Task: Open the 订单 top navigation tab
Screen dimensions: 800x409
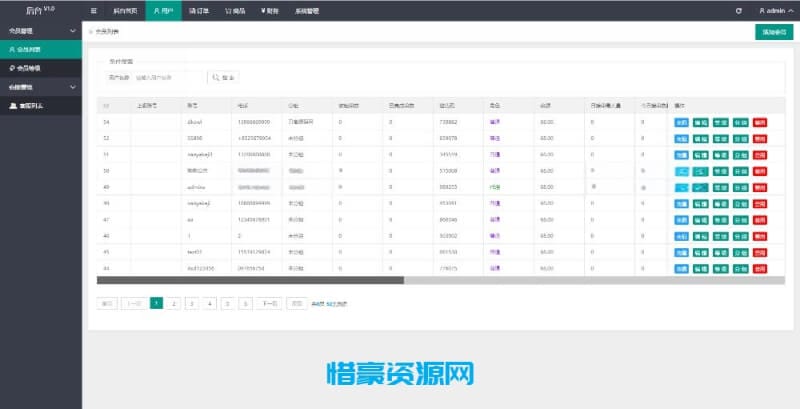Action: coord(199,11)
